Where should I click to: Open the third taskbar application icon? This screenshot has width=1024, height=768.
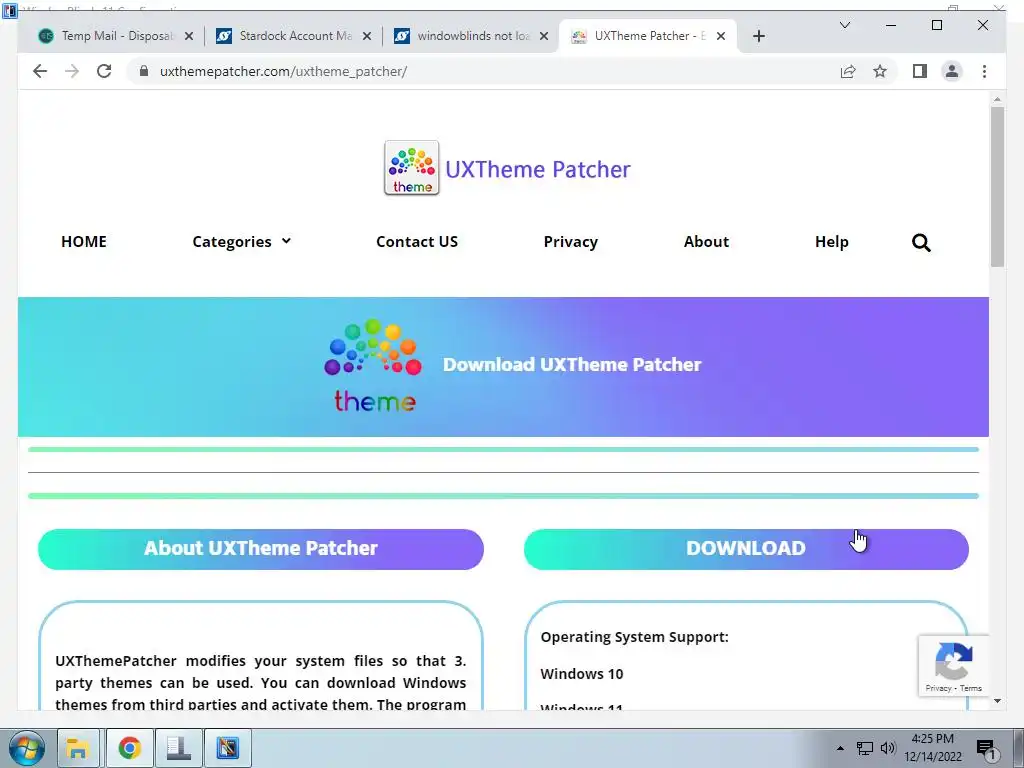coord(178,748)
